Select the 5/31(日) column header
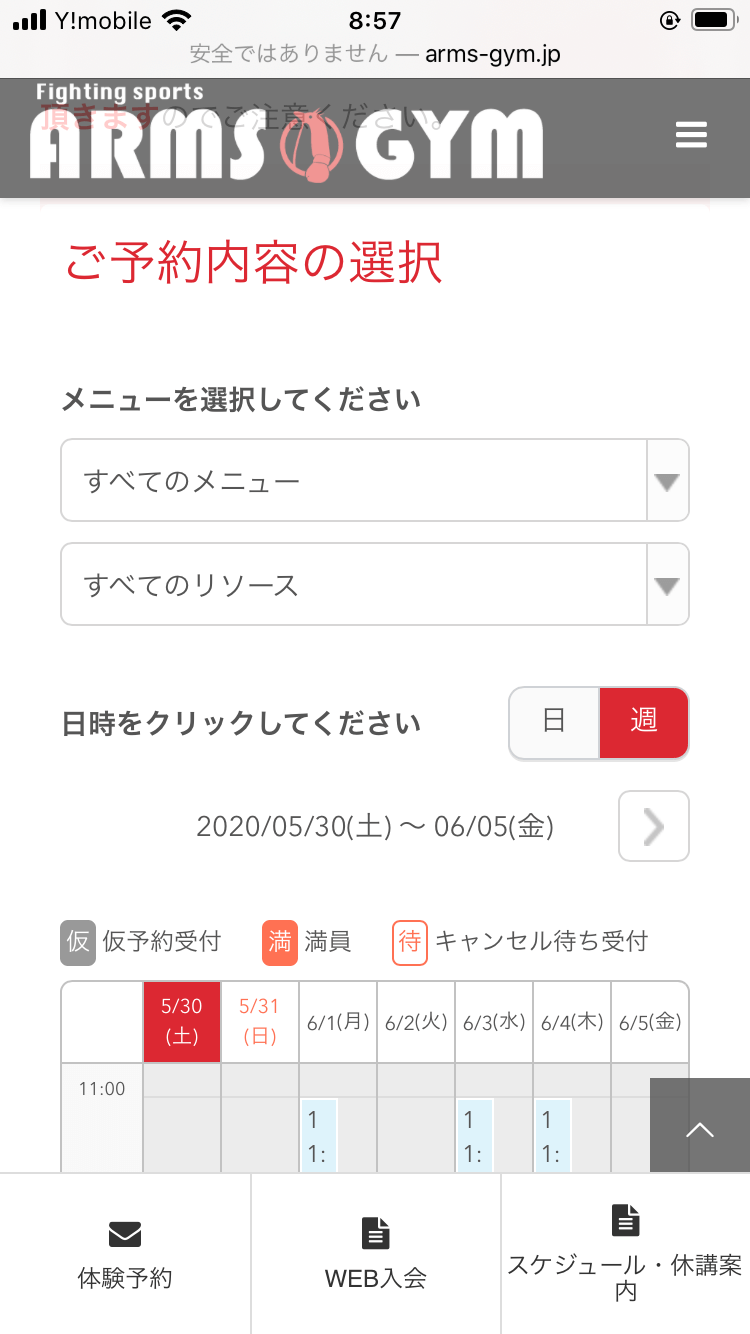 [260, 1022]
